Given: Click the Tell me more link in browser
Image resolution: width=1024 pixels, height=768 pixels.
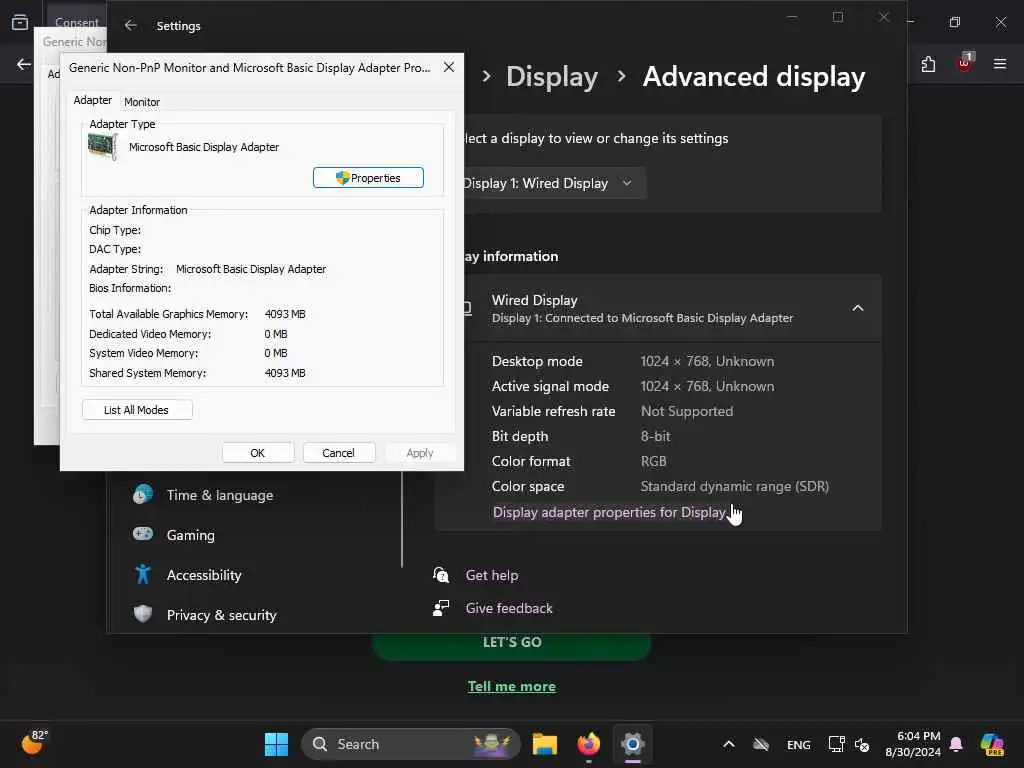Looking at the screenshot, I should click(512, 686).
